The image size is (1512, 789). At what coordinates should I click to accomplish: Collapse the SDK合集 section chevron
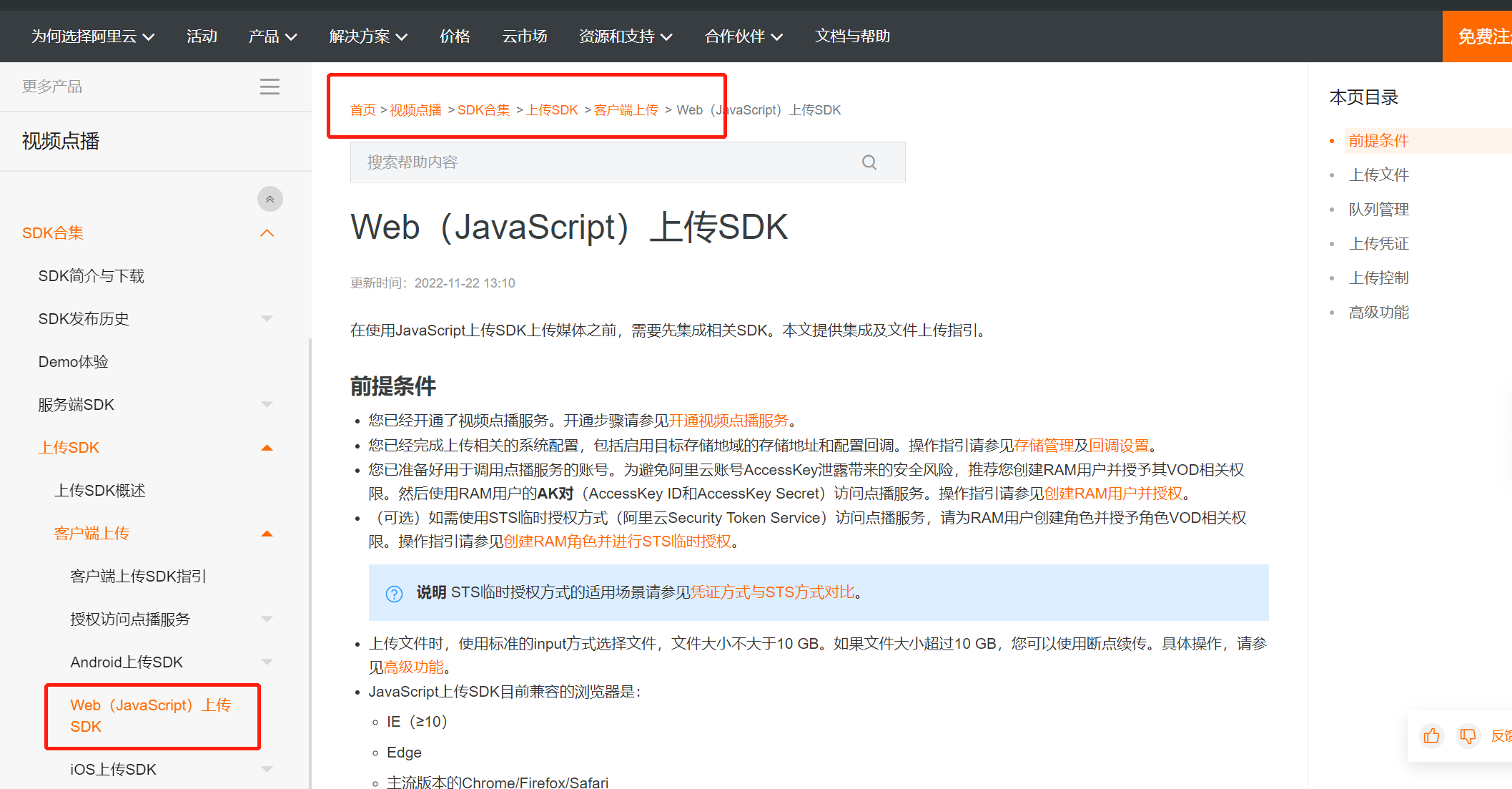(x=267, y=233)
